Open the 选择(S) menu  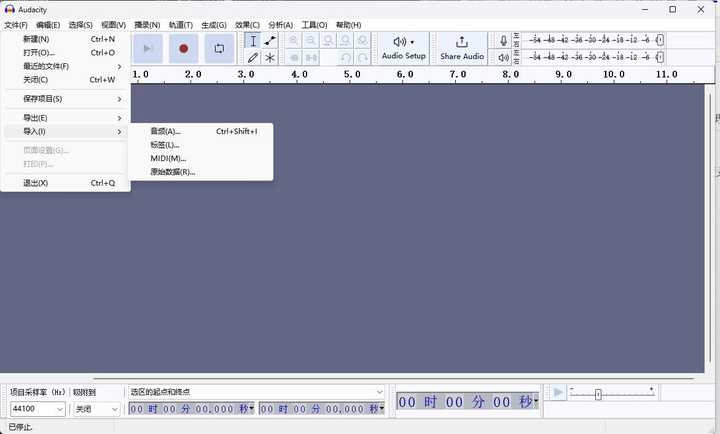pyautogui.click(x=80, y=25)
